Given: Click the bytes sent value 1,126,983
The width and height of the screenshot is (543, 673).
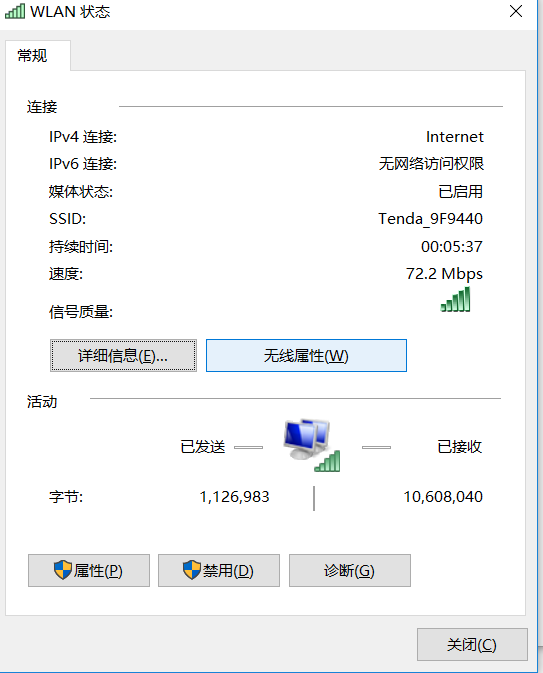Looking at the screenshot, I should coord(234,497).
